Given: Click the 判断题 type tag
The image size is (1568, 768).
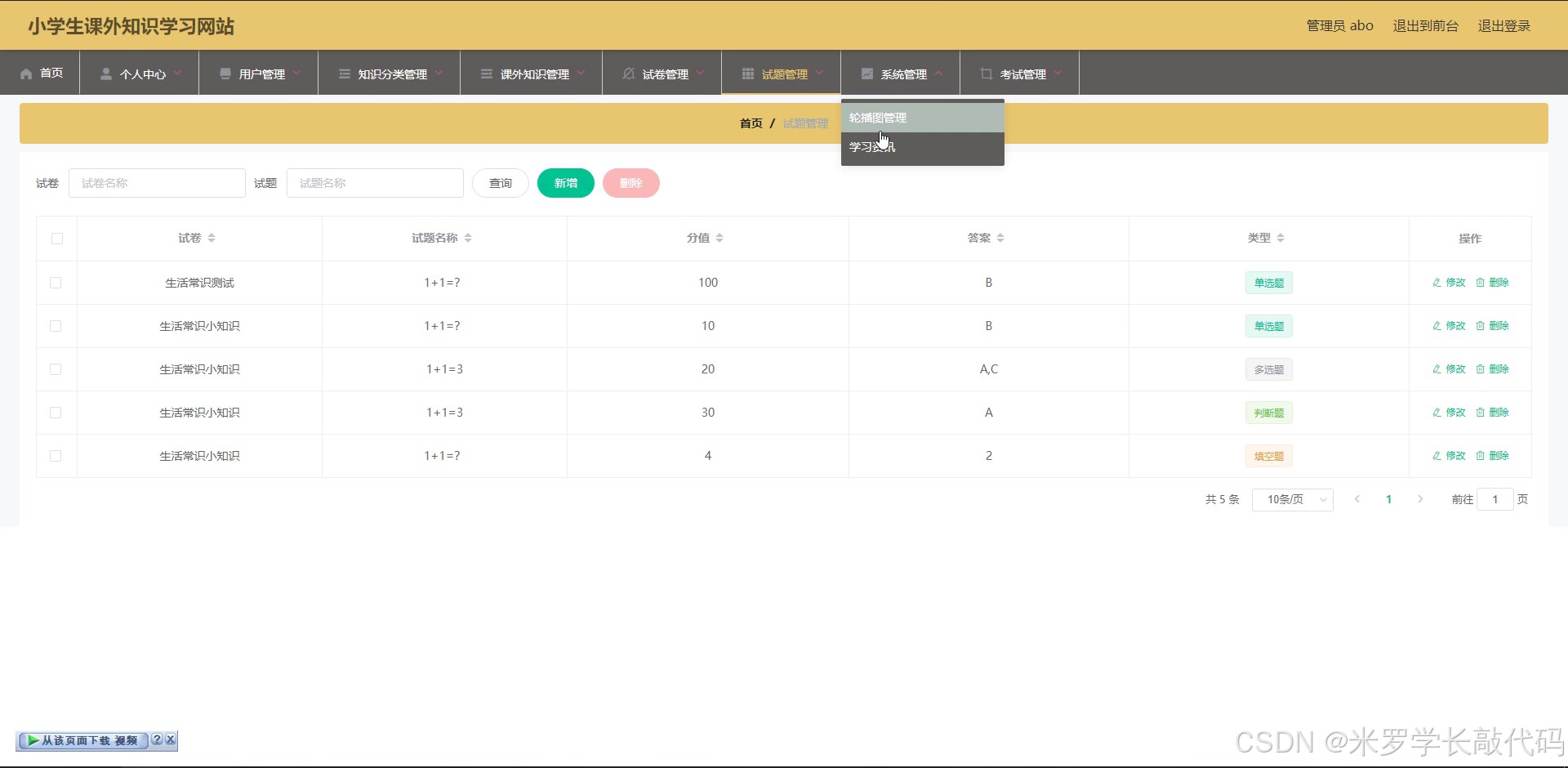Looking at the screenshot, I should point(1268,413).
